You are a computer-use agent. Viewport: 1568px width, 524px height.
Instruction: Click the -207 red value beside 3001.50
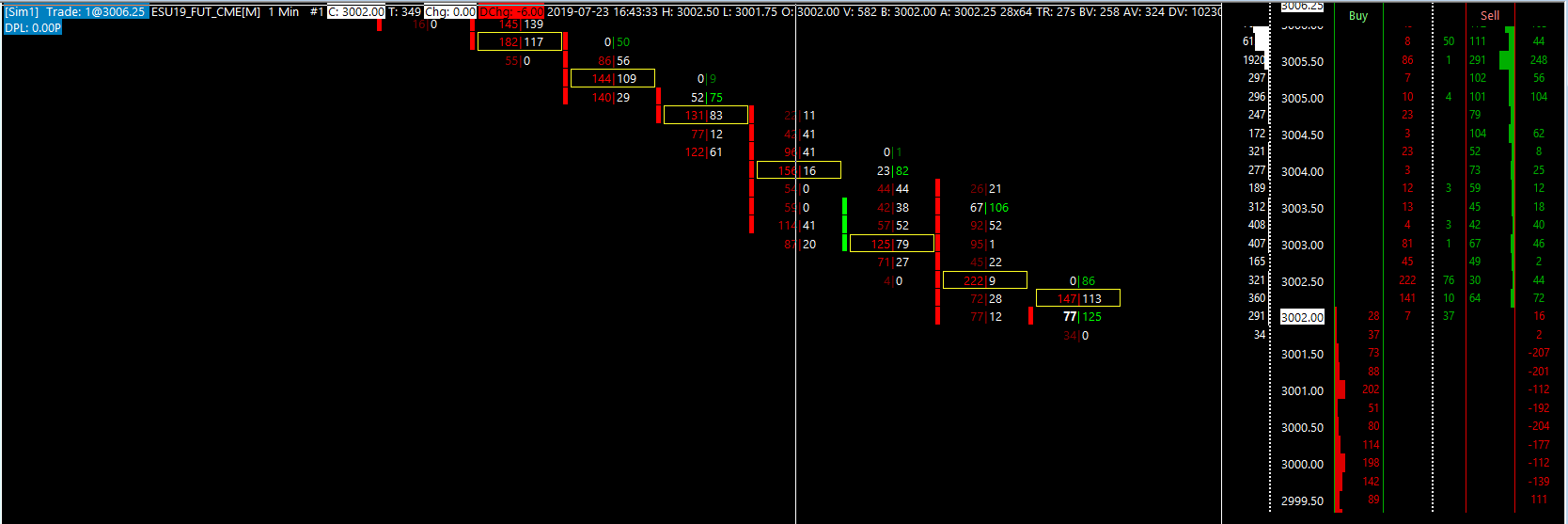click(1539, 353)
